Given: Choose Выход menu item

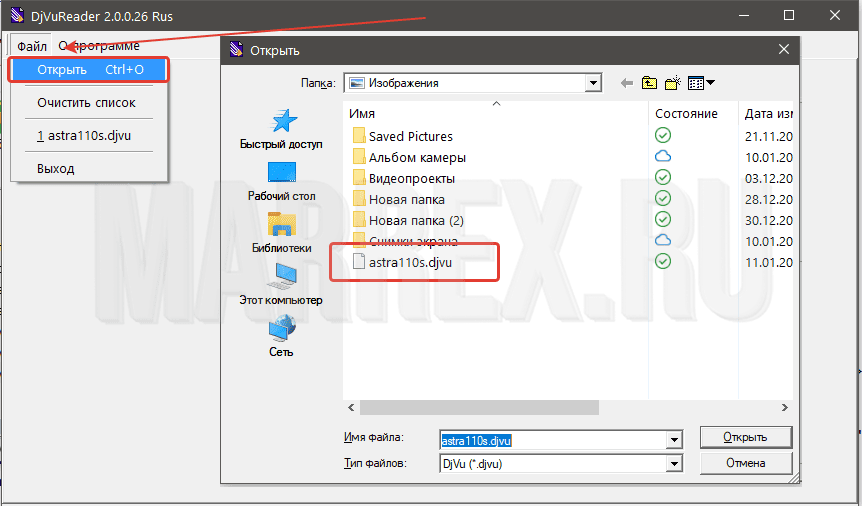Looking at the screenshot, I should pyautogui.click(x=56, y=169).
